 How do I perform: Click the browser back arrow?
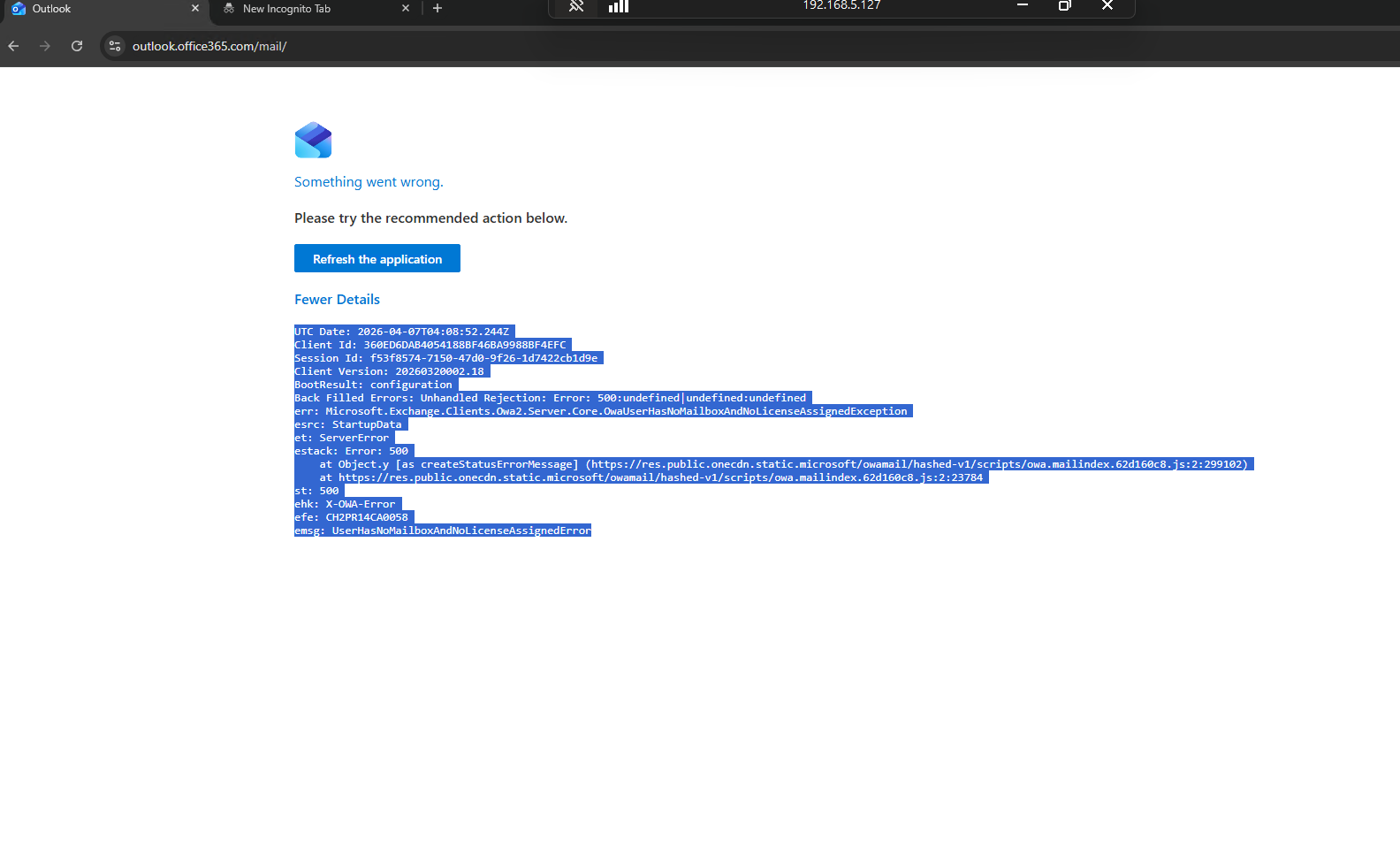[13, 46]
